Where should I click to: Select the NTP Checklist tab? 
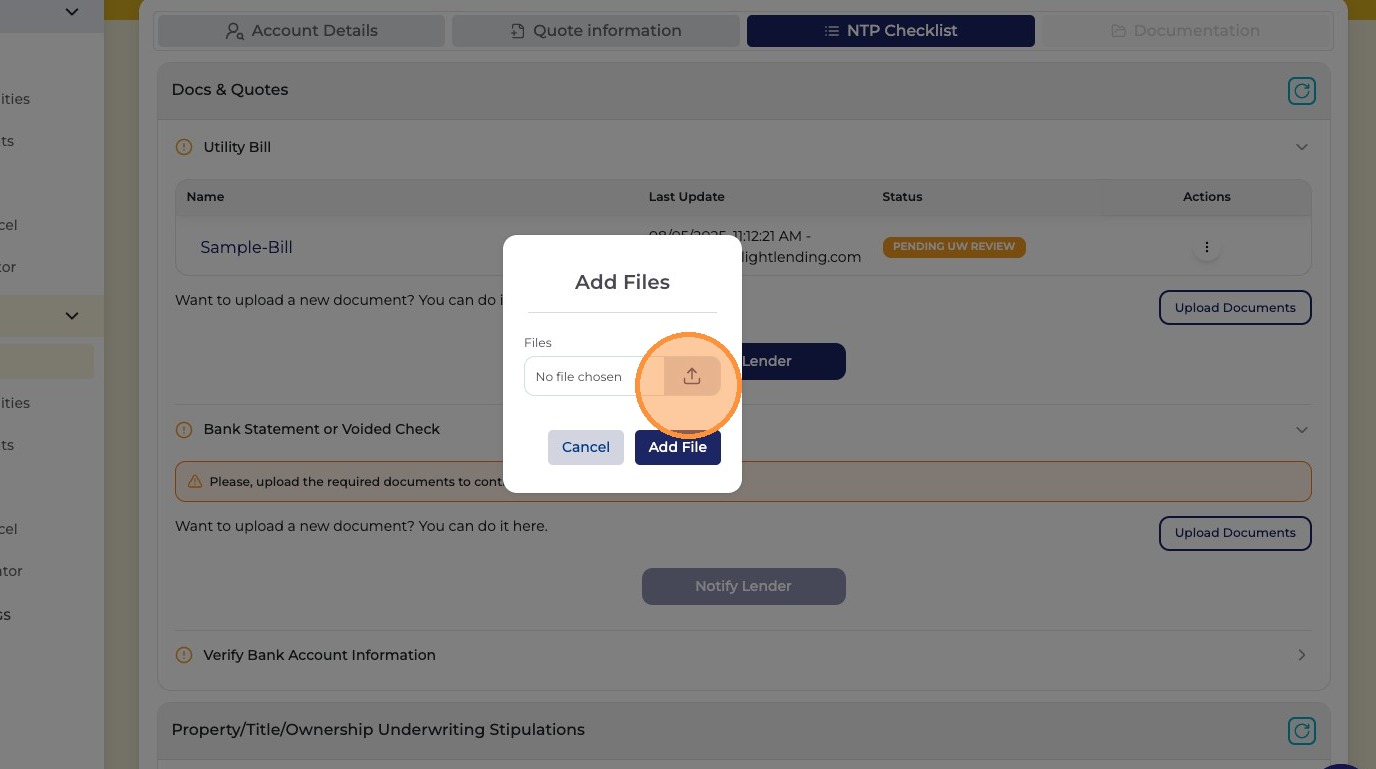pyautogui.click(x=890, y=31)
